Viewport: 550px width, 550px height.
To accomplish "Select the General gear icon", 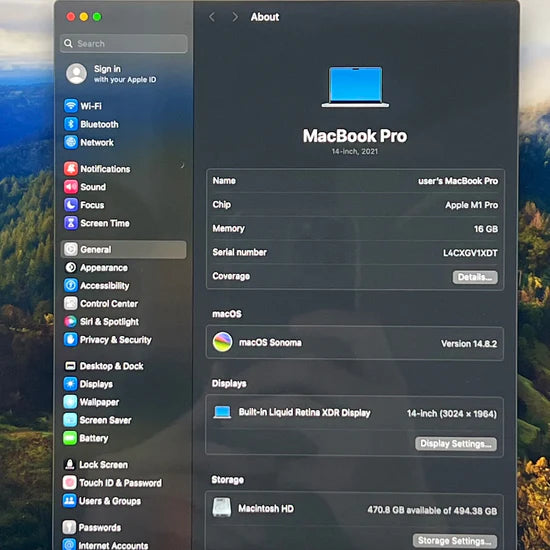I will (x=71, y=249).
